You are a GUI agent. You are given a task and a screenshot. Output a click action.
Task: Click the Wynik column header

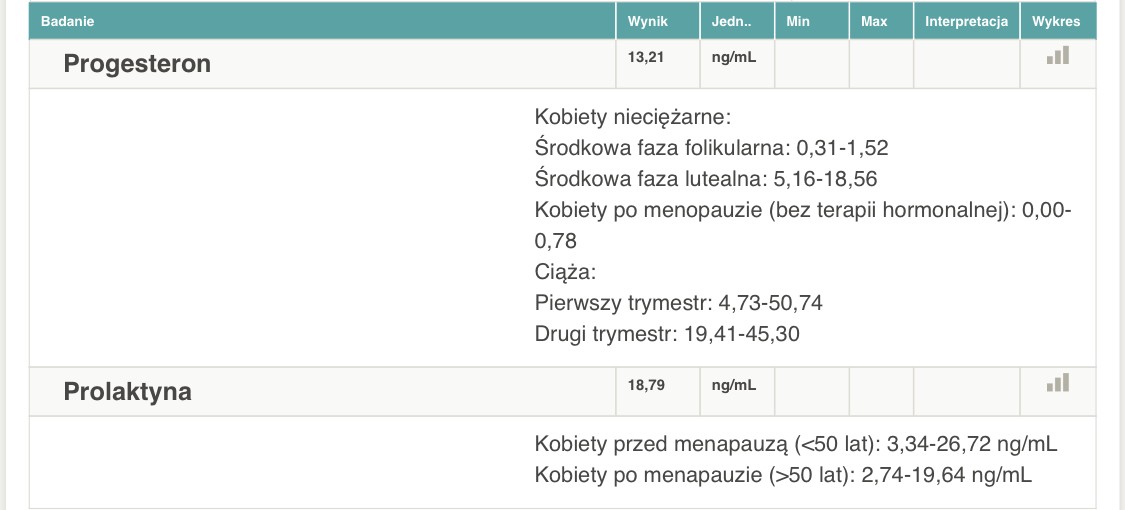tap(647, 21)
